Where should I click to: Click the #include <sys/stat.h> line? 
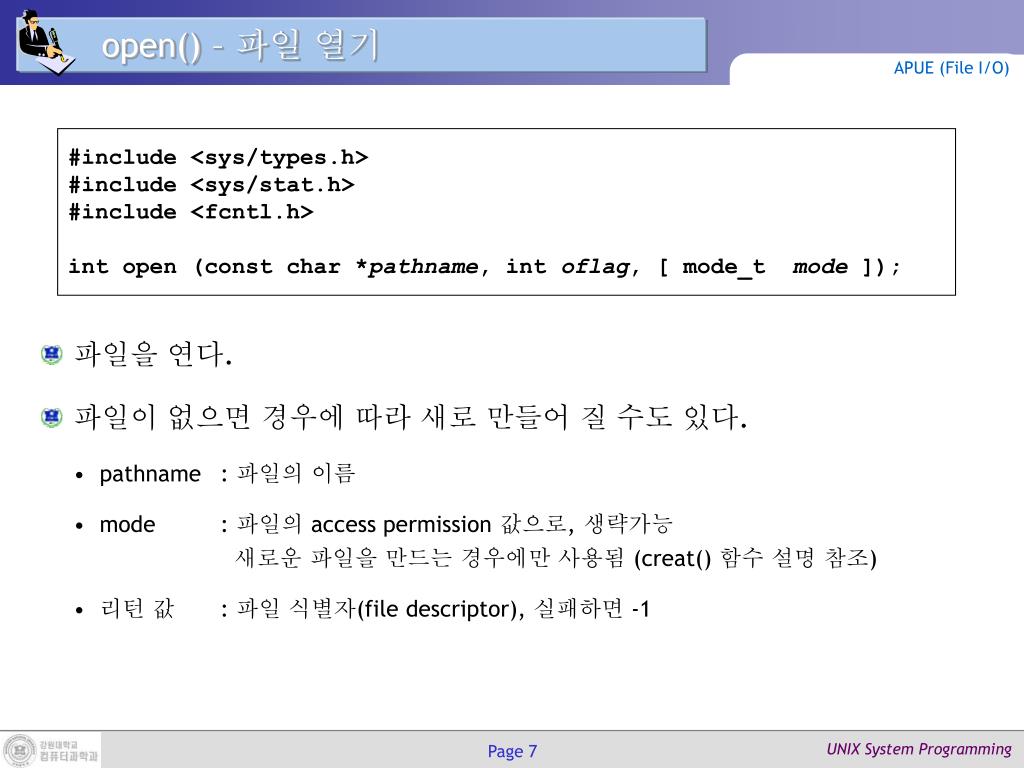(x=212, y=185)
